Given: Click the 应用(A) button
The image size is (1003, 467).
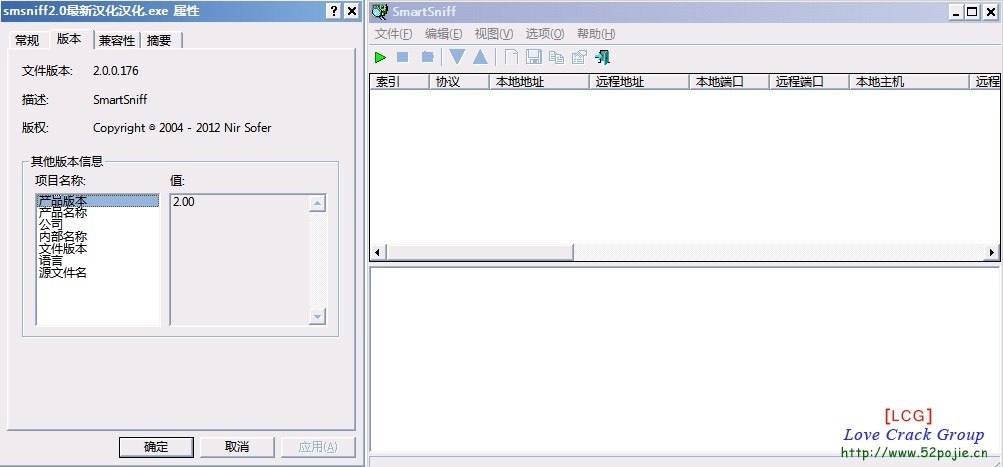Looking at the screenshot, I should tap(318, 447).
